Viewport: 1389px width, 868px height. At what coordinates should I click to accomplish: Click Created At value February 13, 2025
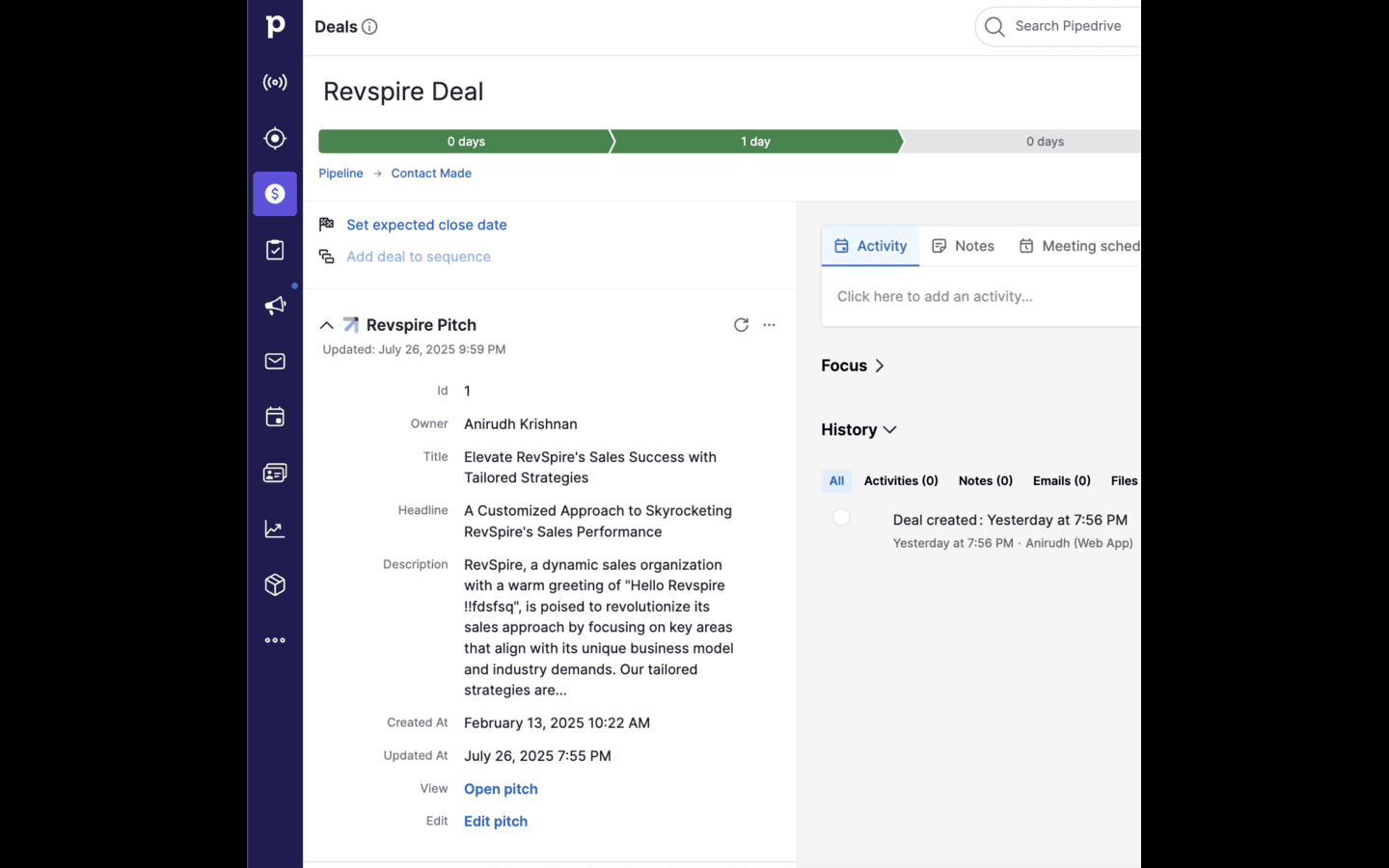[x=557, y=723]
